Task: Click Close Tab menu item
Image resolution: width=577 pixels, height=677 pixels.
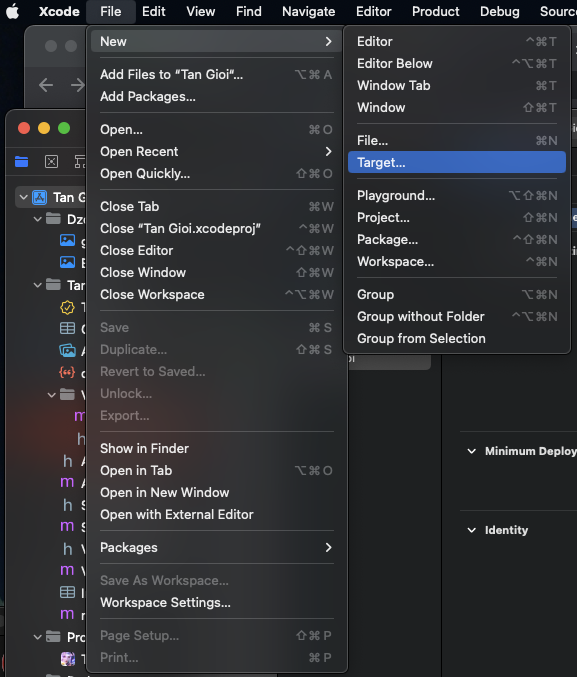Action: (216, 206)
